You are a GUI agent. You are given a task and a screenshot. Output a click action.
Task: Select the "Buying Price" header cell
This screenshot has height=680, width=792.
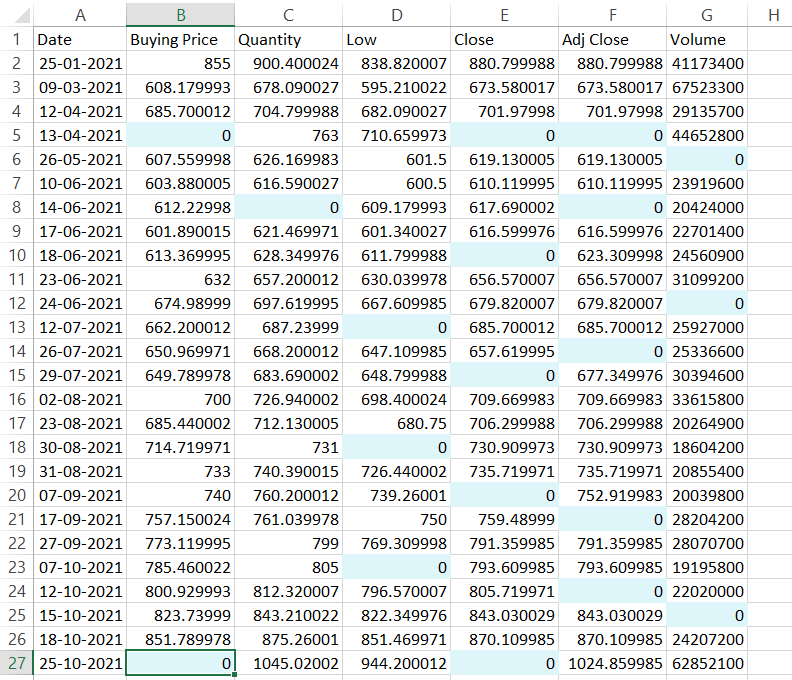tap(180, 40)
